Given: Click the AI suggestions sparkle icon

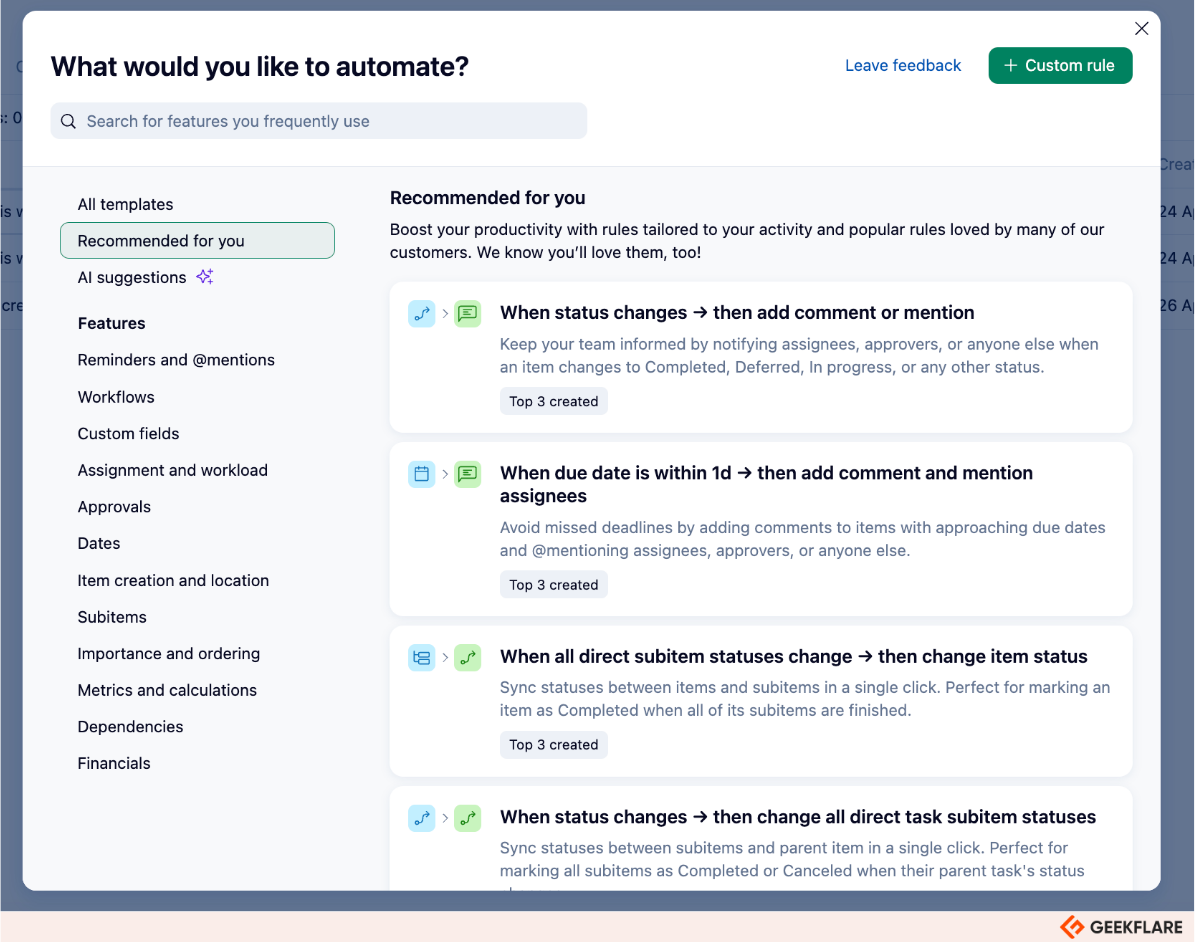Looking at the screenshot, I should click(205, 277).
